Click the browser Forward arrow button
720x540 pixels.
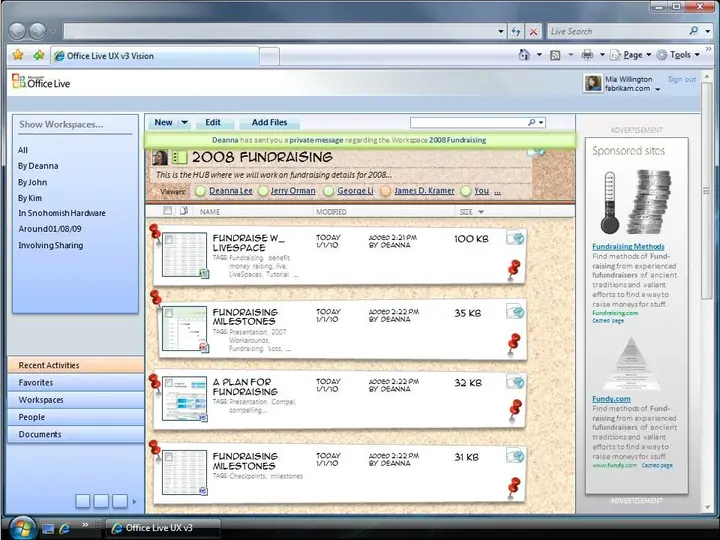point(37,31)
